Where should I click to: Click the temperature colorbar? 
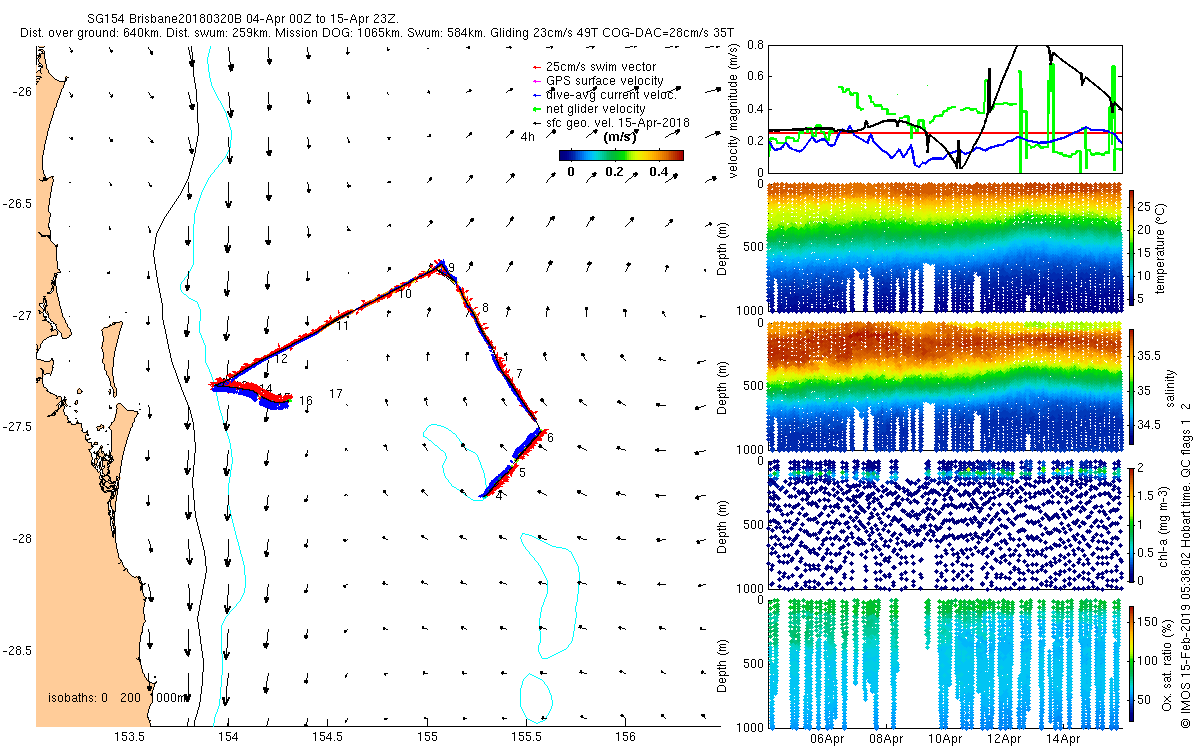pyautogui.click(x=1133, y=245)
